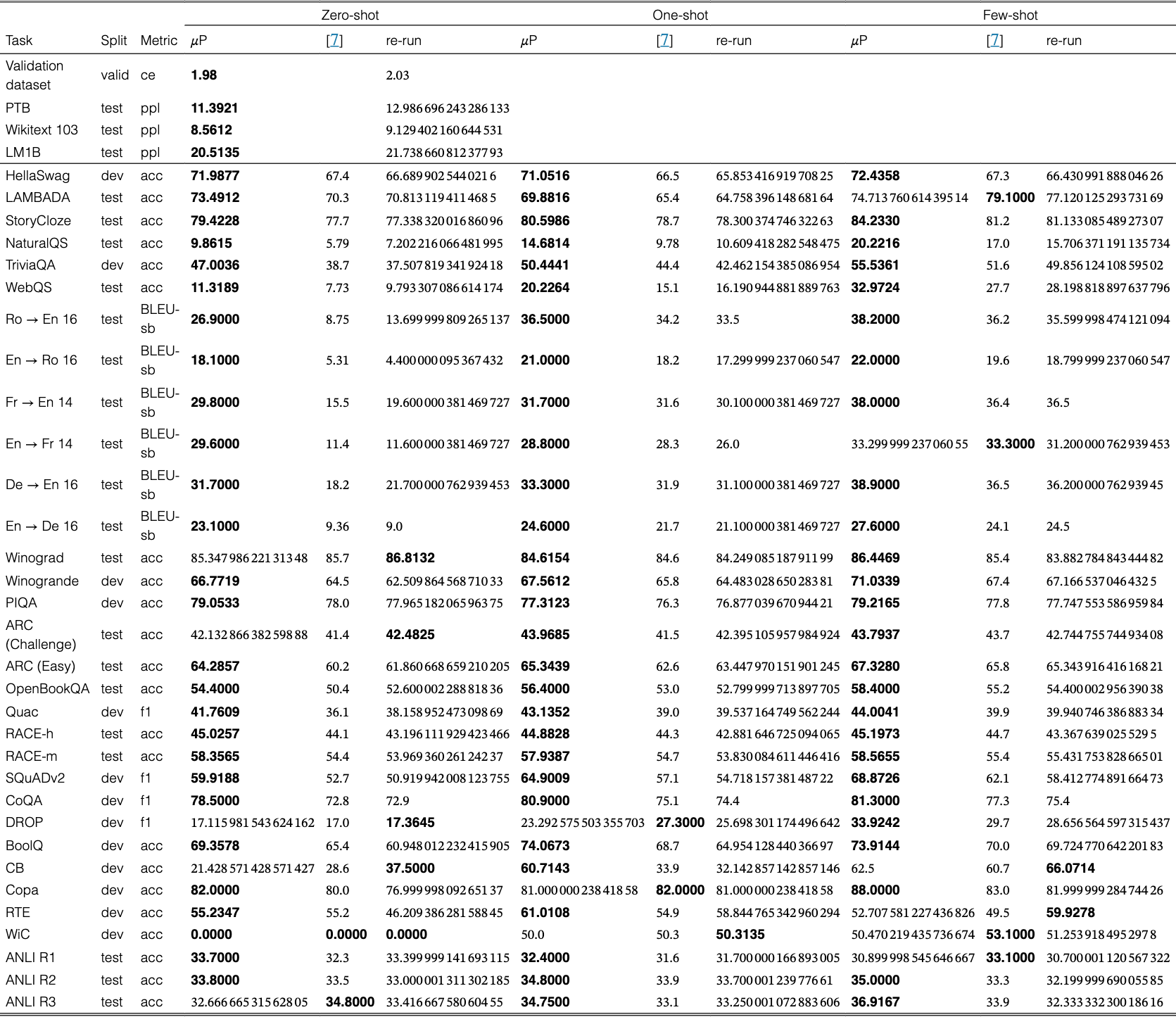
Task: Select the OpenBookQA row label
Action: 48,689
